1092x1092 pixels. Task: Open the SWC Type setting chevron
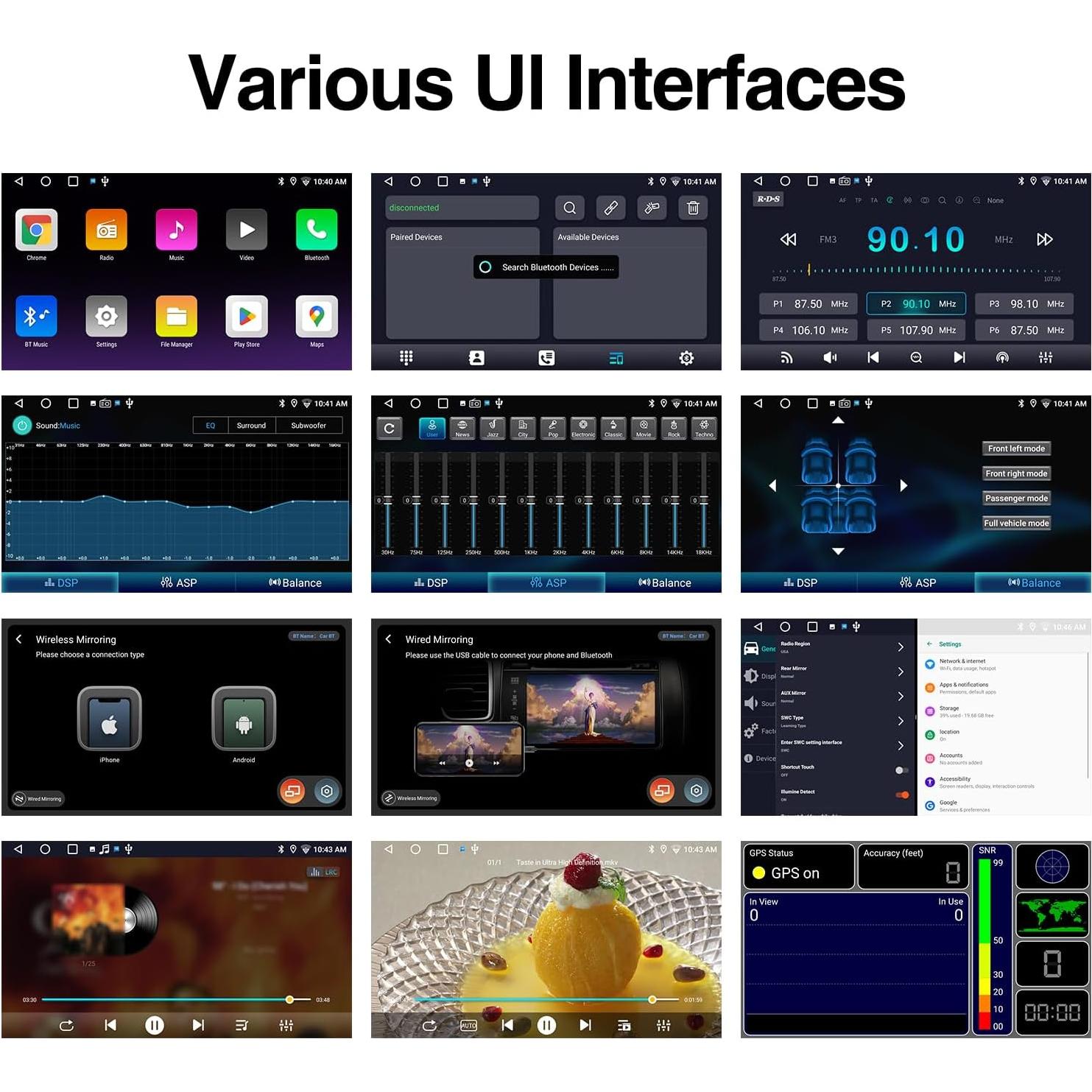[x=901, y=721]
